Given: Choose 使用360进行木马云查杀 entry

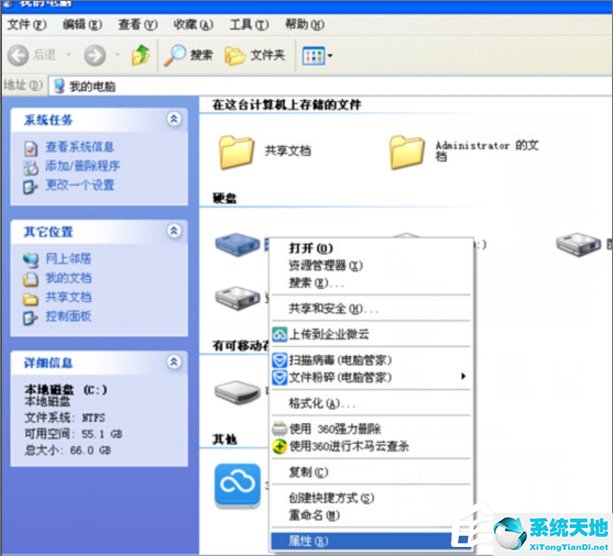Looking at the screenshot, I should click(371, 446).
